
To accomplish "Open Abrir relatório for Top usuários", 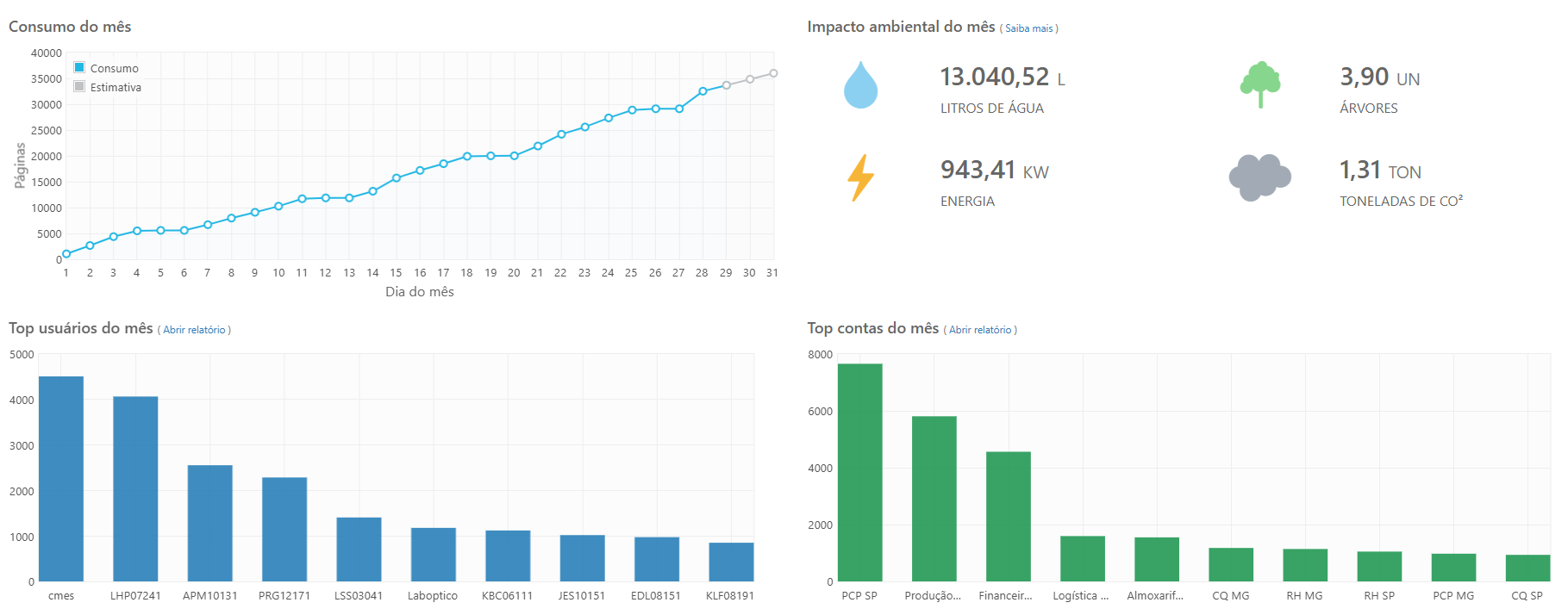I will tap(194, 330).
